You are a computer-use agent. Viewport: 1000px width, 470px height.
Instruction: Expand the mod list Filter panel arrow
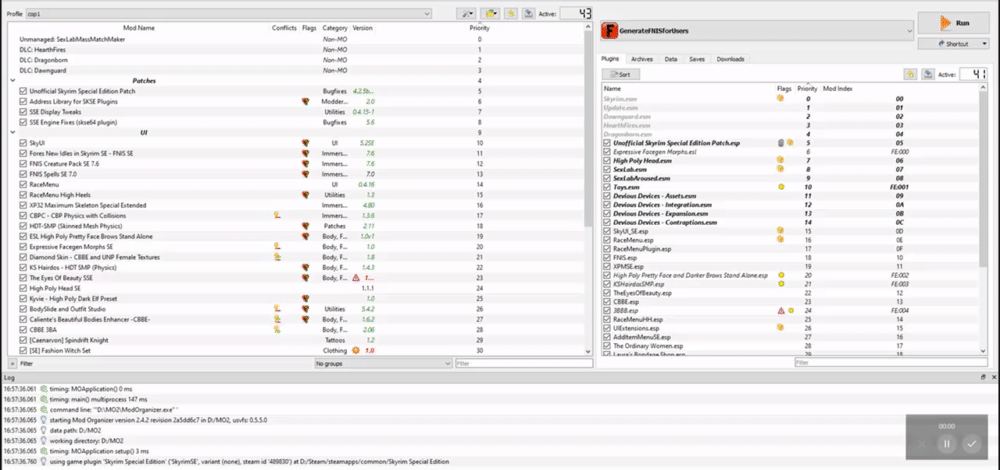point(12,363)
